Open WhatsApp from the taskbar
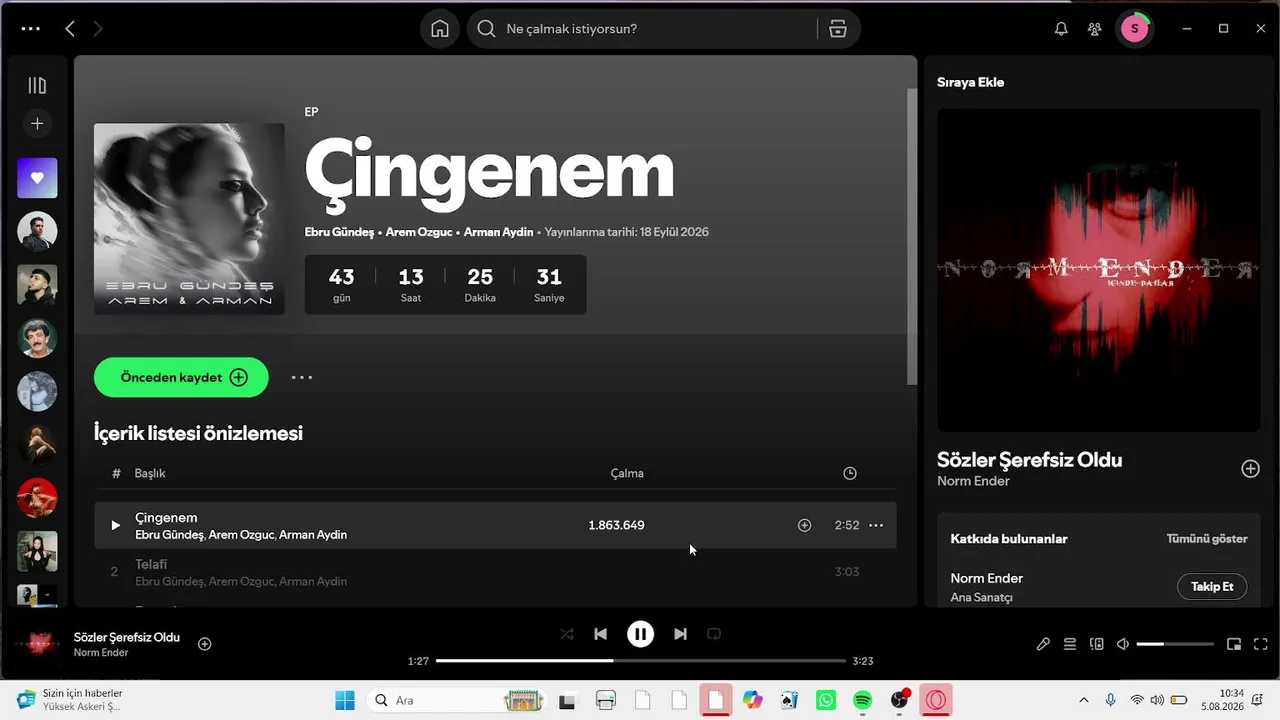The image size is (1280, 720). [826, 700]
